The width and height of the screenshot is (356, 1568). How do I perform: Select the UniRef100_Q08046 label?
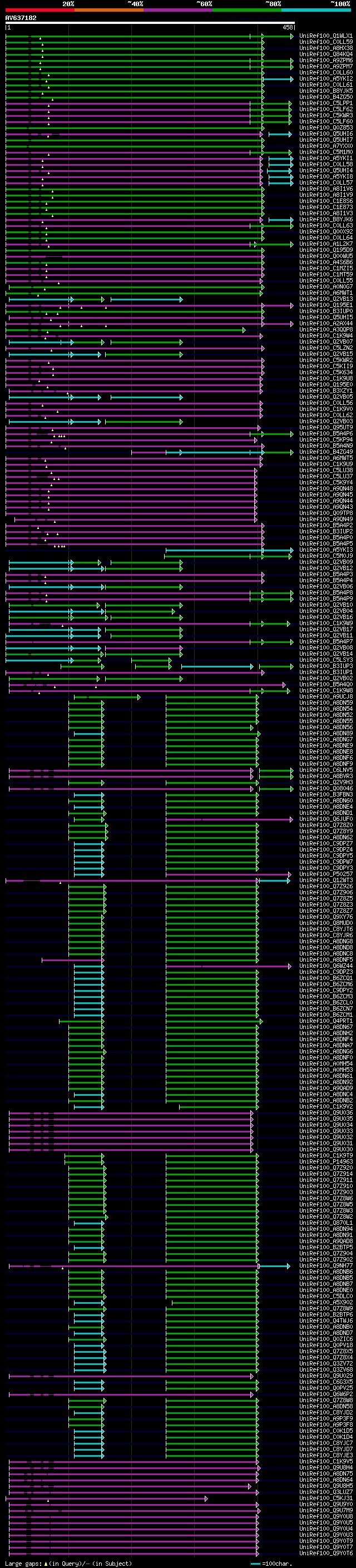[326, 788]
